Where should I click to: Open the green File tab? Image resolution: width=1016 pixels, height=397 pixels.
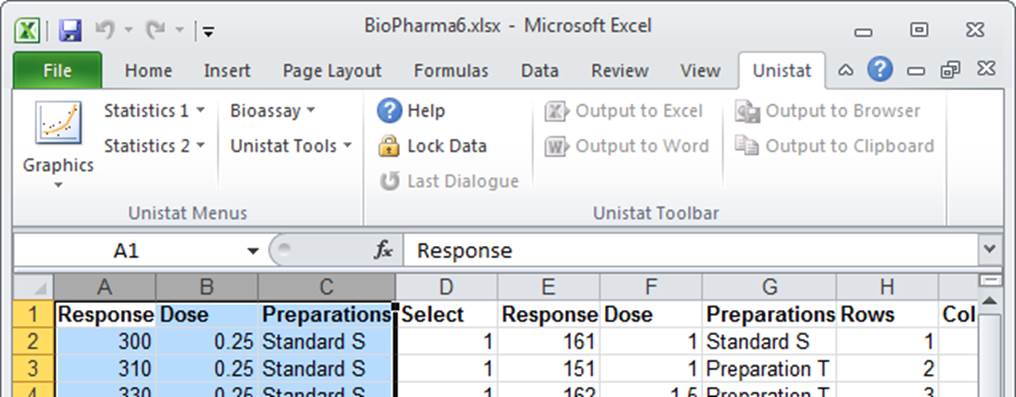[x=57, y=71]
